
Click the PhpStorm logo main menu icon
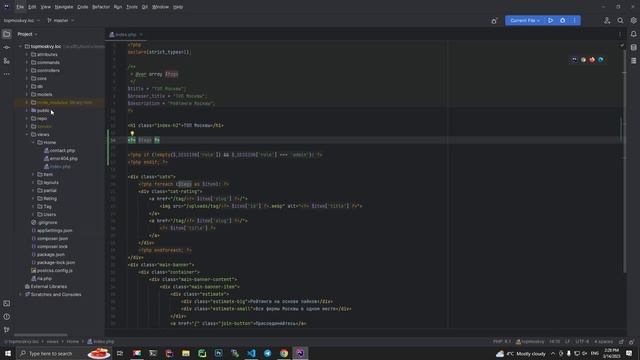(x=7, y=7)
